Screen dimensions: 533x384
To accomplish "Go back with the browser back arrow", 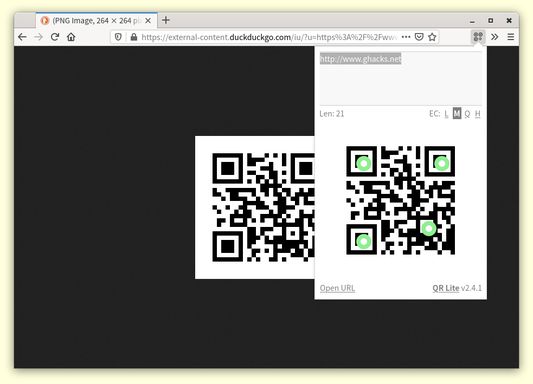I will 22,37.
